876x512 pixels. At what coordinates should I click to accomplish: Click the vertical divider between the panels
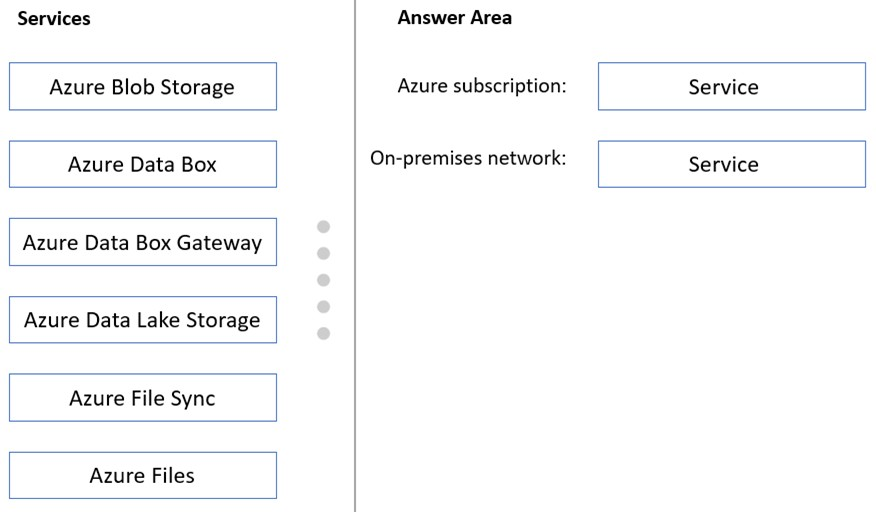(x=355, y=256)
